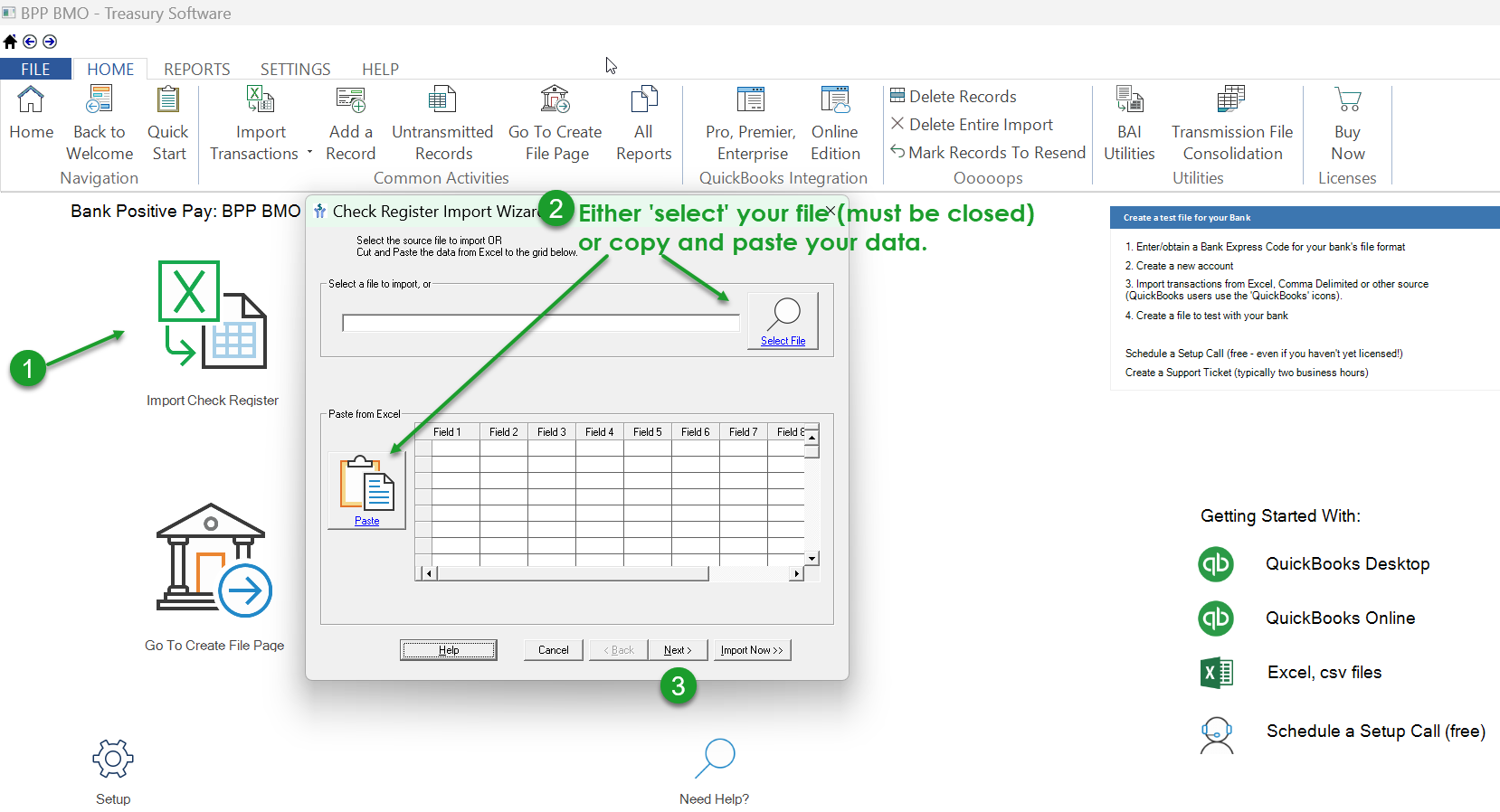Viewport: 1500px width, 812px height.
Task: Click the Setup gear icon
Action: tap(113, 760)
